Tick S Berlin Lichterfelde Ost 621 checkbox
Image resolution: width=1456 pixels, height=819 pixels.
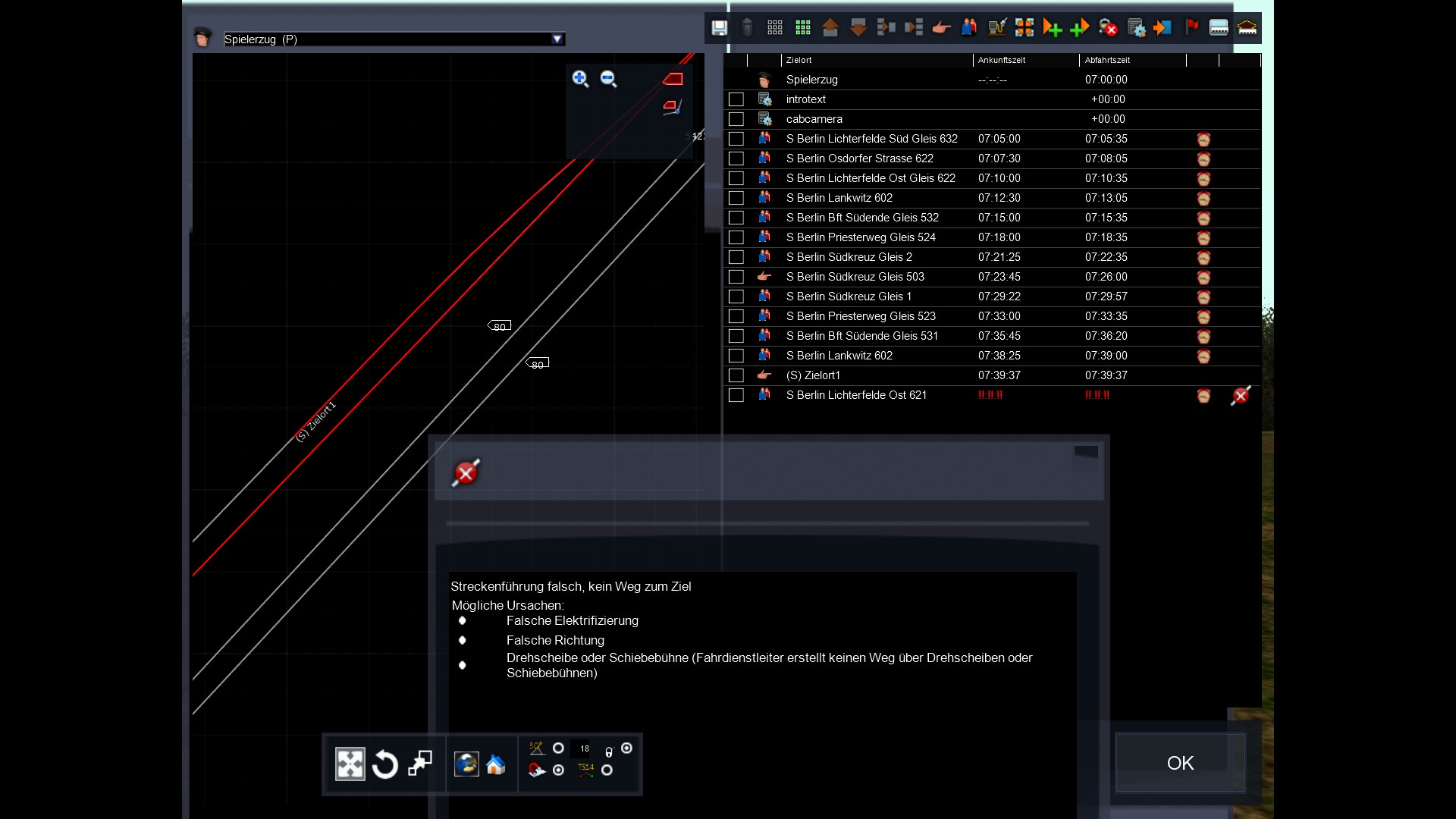[x=736, y=395]
